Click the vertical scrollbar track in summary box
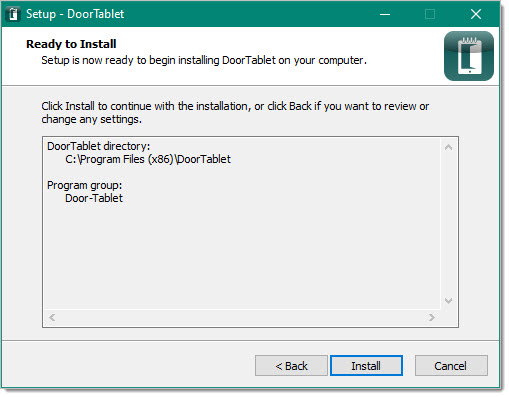 tap(448, 224)
